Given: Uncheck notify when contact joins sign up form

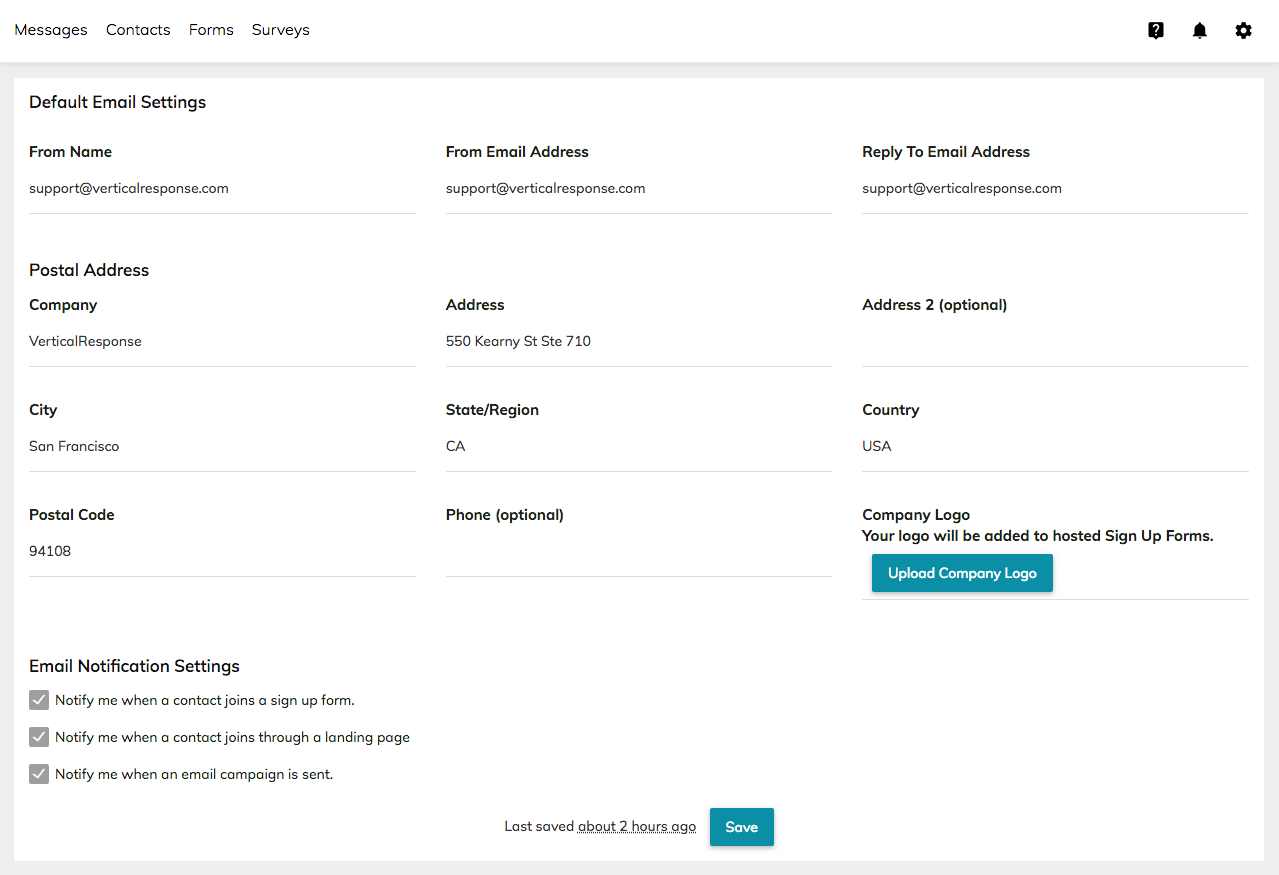Looking at the screenshot, I should click(x=39, y=700).
